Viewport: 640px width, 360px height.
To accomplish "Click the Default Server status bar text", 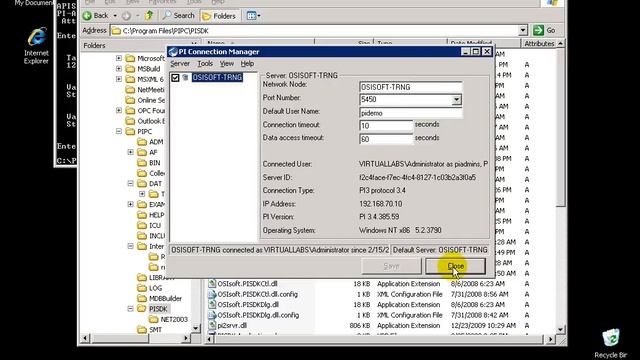I will pos(440,250).
